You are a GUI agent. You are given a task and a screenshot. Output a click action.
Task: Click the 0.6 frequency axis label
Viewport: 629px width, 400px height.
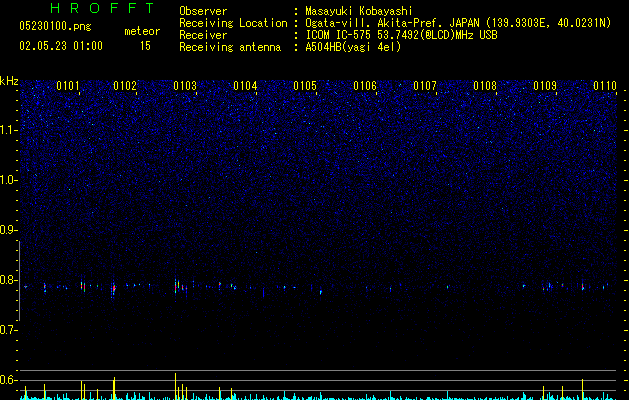coord(7,380)
